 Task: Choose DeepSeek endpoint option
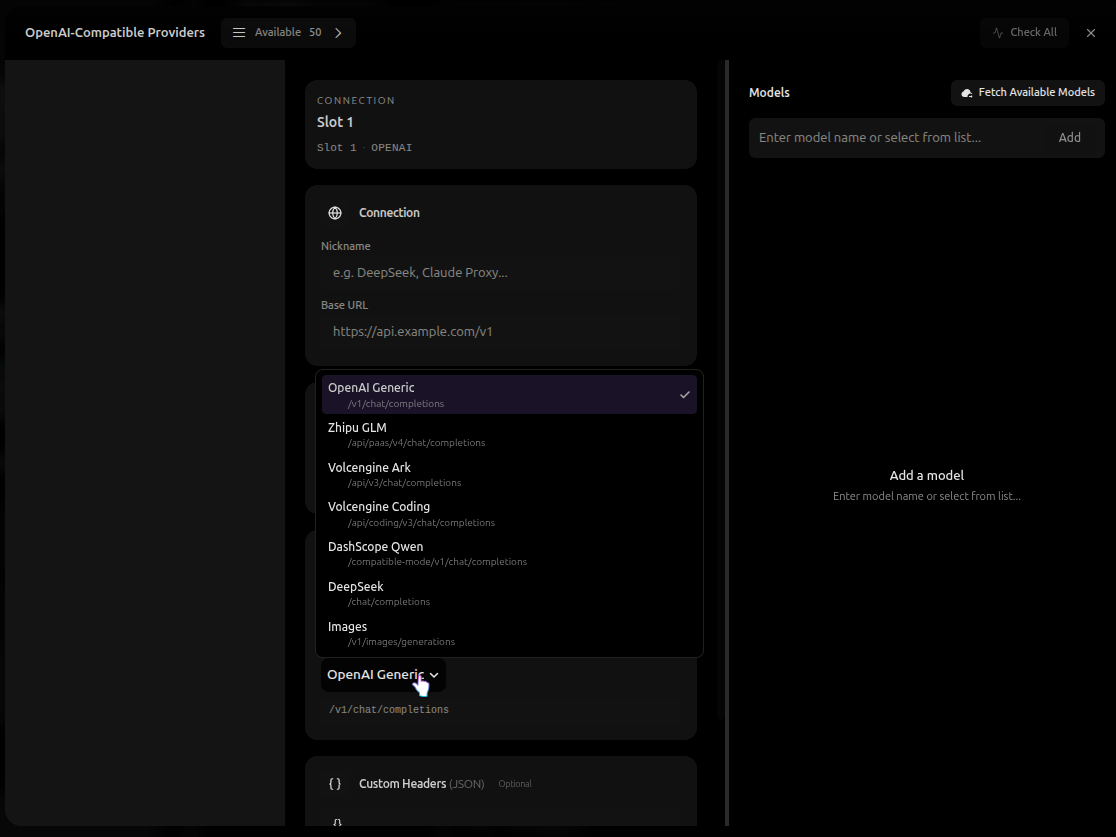[509, 594]
